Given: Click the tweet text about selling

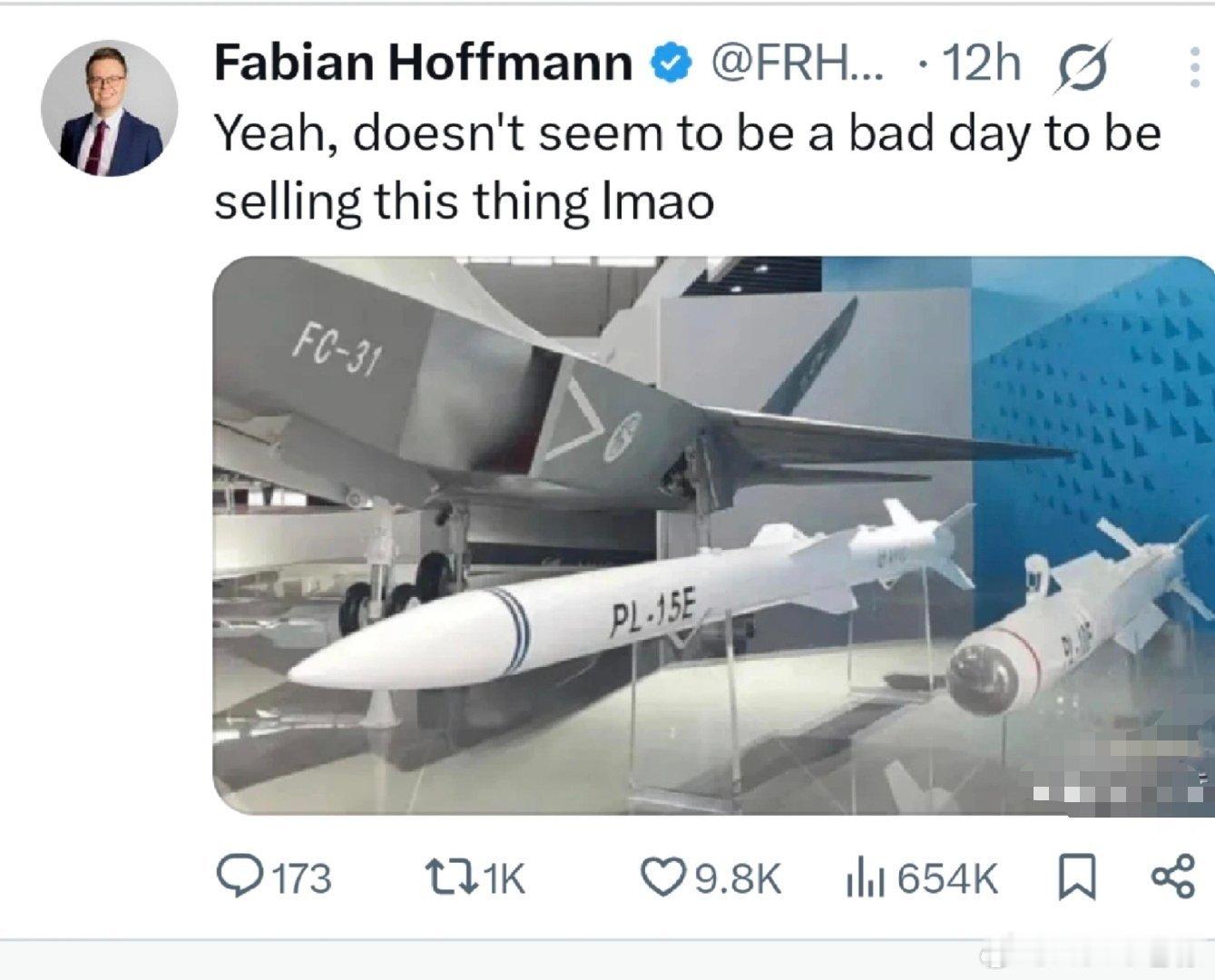Looking at the screenshot, I should tap(688, 167).
